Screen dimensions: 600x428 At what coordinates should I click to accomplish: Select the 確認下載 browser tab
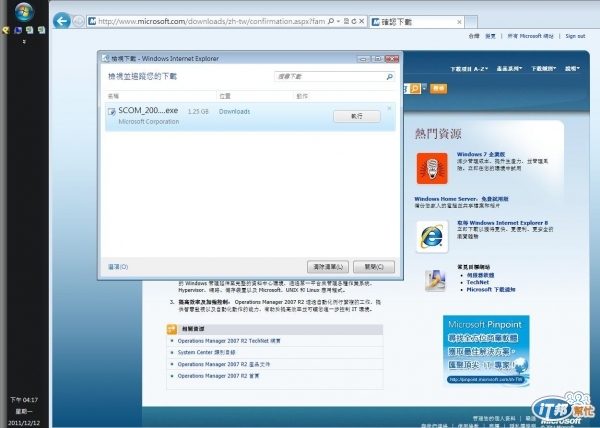(x=417, y=22)
